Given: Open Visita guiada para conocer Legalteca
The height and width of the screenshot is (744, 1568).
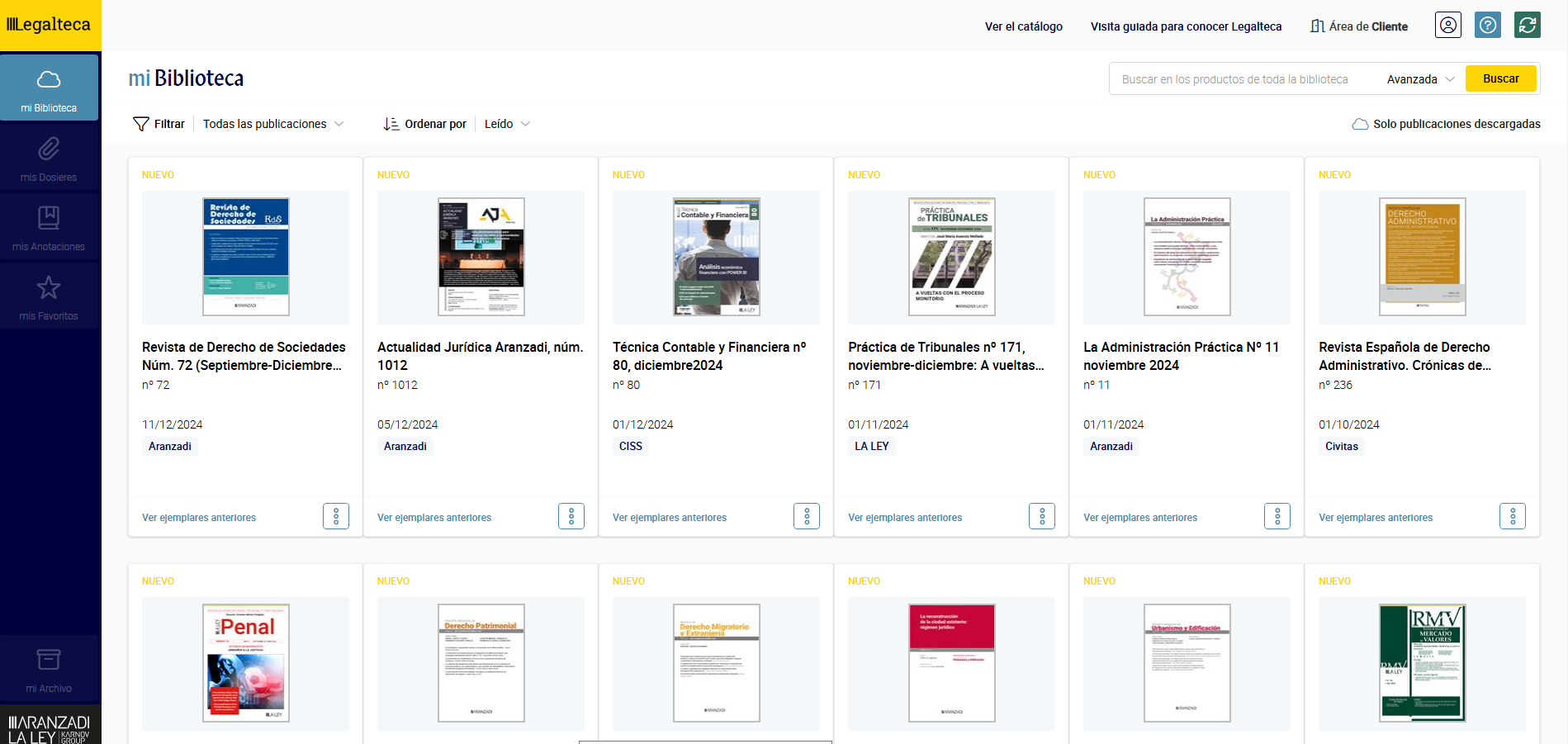Looking at the screenshot, I should (x=1186, y=26).
